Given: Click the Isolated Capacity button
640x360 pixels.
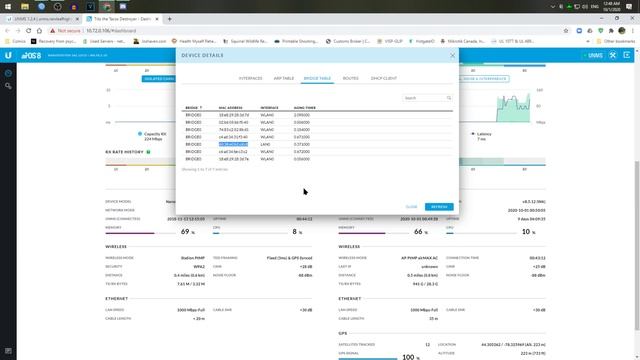Looking at the screenshot, I should coord(159,78).
